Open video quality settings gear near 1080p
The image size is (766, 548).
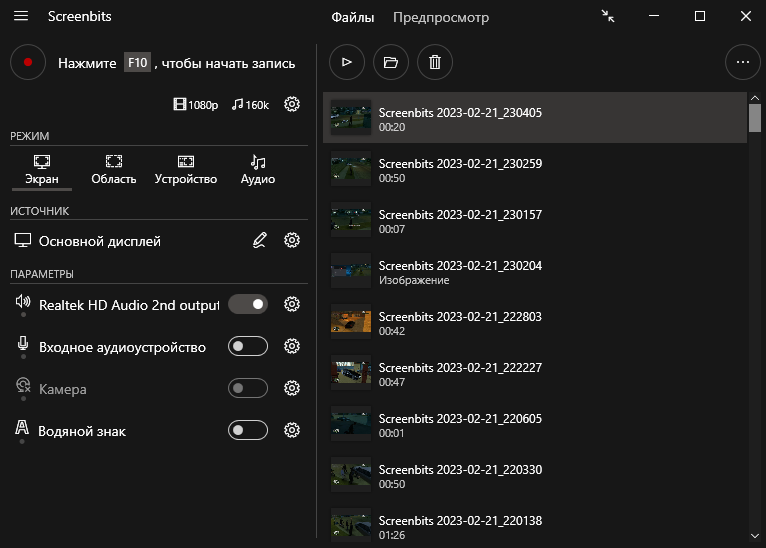[x=292, y=104]
